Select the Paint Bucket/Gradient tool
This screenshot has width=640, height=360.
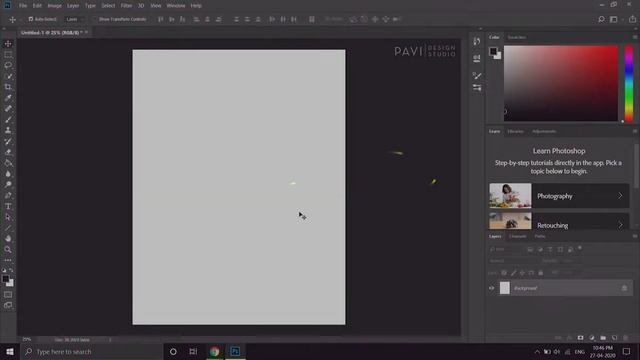(8, 163)
